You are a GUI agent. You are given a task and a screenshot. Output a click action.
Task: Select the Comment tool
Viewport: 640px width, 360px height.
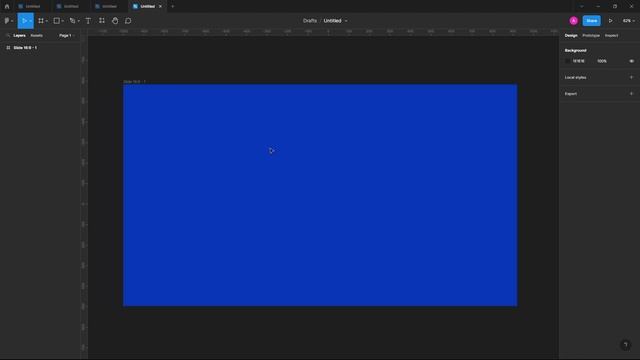tap(128, 21)
